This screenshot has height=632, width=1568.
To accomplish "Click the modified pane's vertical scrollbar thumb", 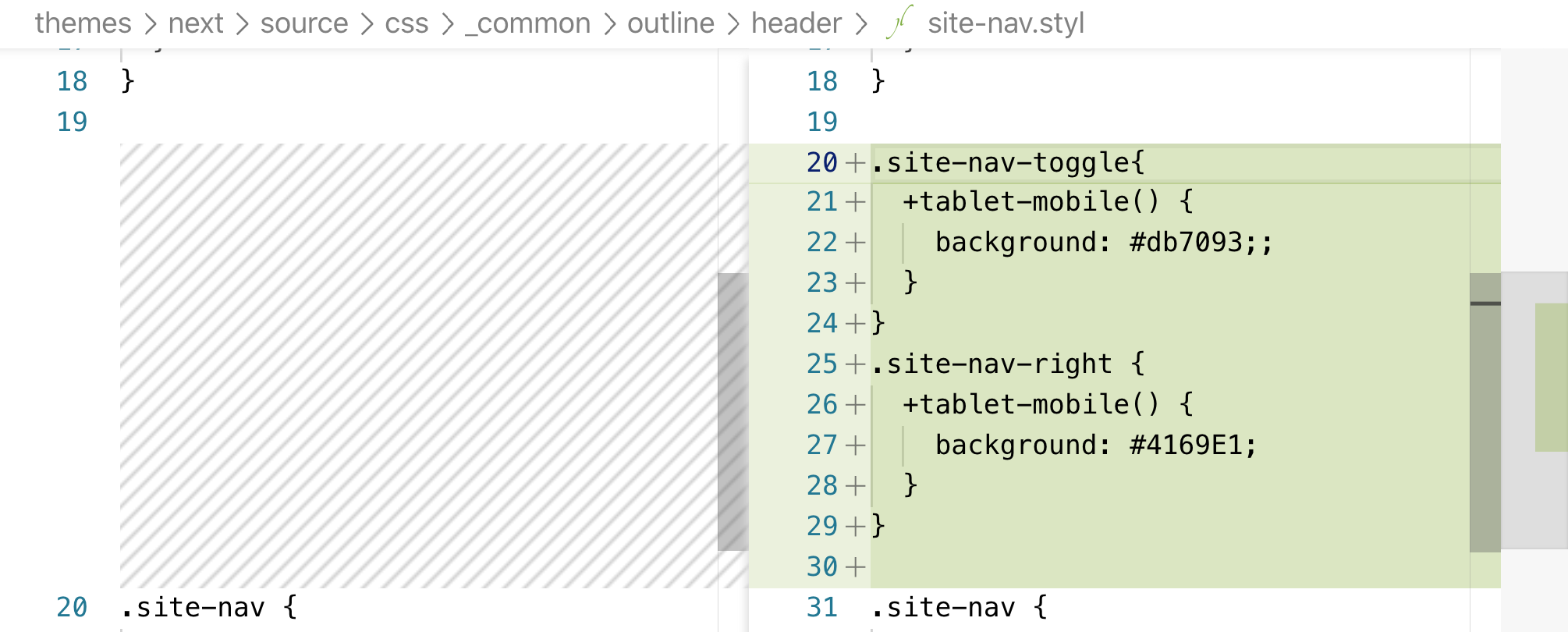I will coord(1485,413).
